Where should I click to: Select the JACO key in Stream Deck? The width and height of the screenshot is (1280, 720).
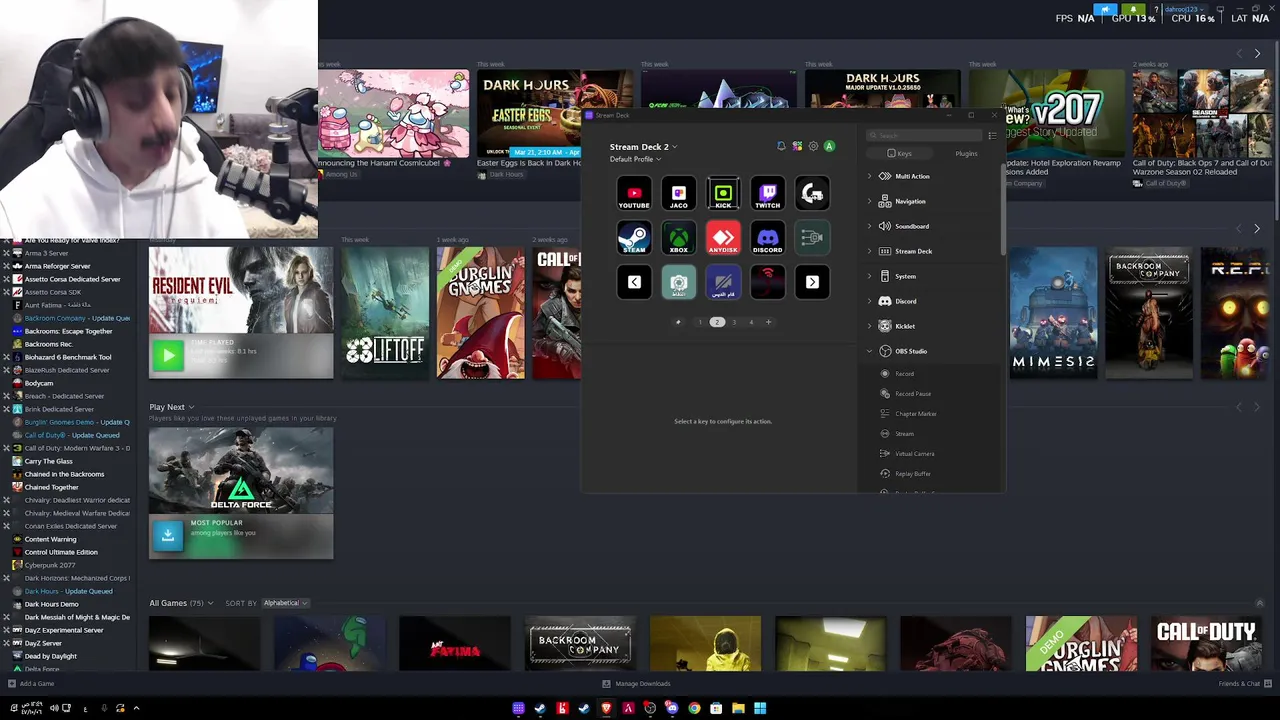pos(679,193)
